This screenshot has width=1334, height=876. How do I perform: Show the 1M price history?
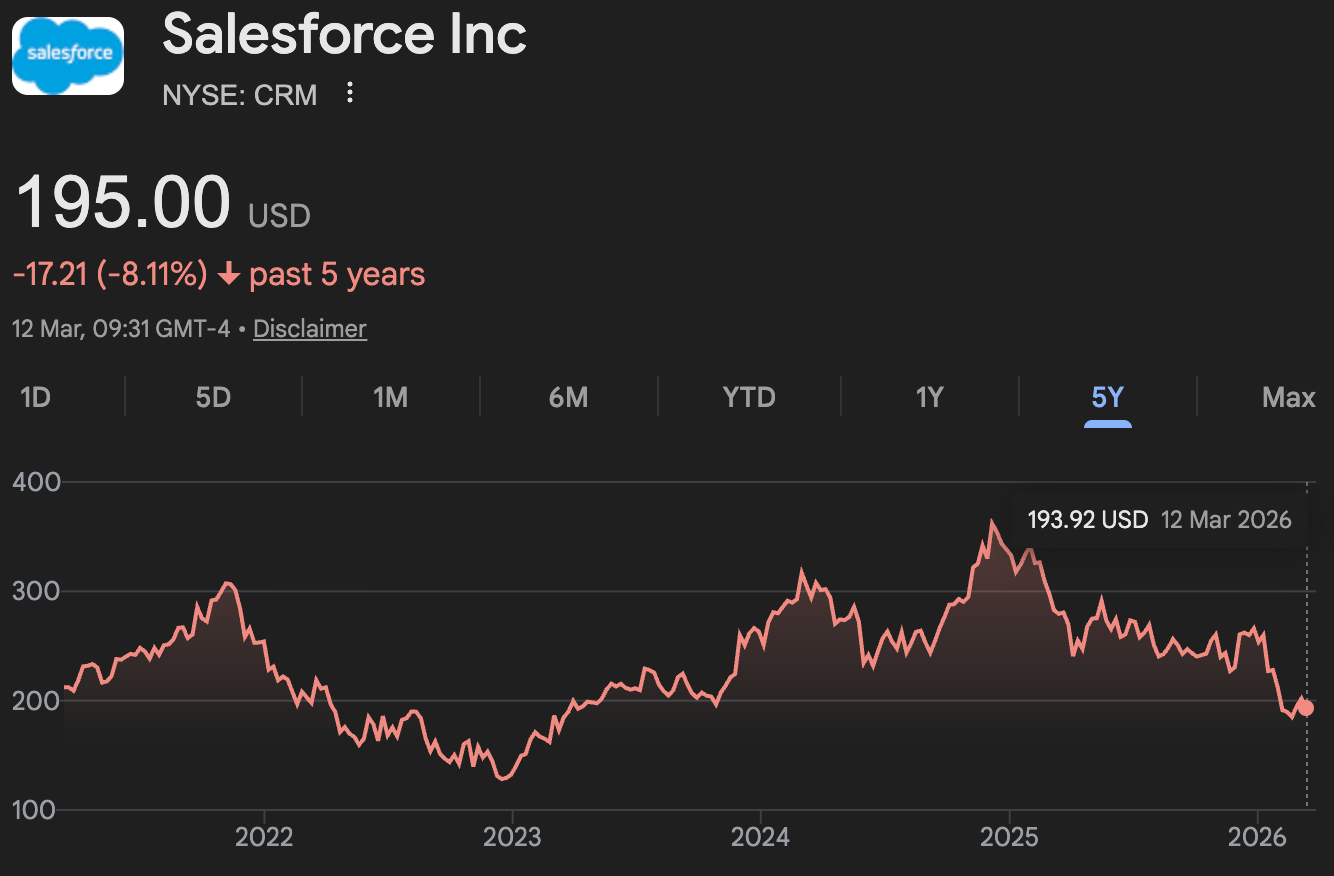(390, 398)
